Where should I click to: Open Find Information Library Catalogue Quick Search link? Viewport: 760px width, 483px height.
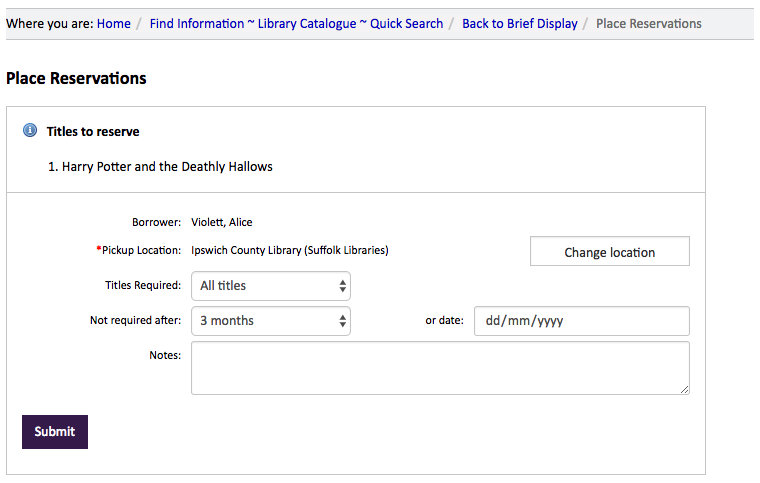pyautogui.click(x=296, y=23)
